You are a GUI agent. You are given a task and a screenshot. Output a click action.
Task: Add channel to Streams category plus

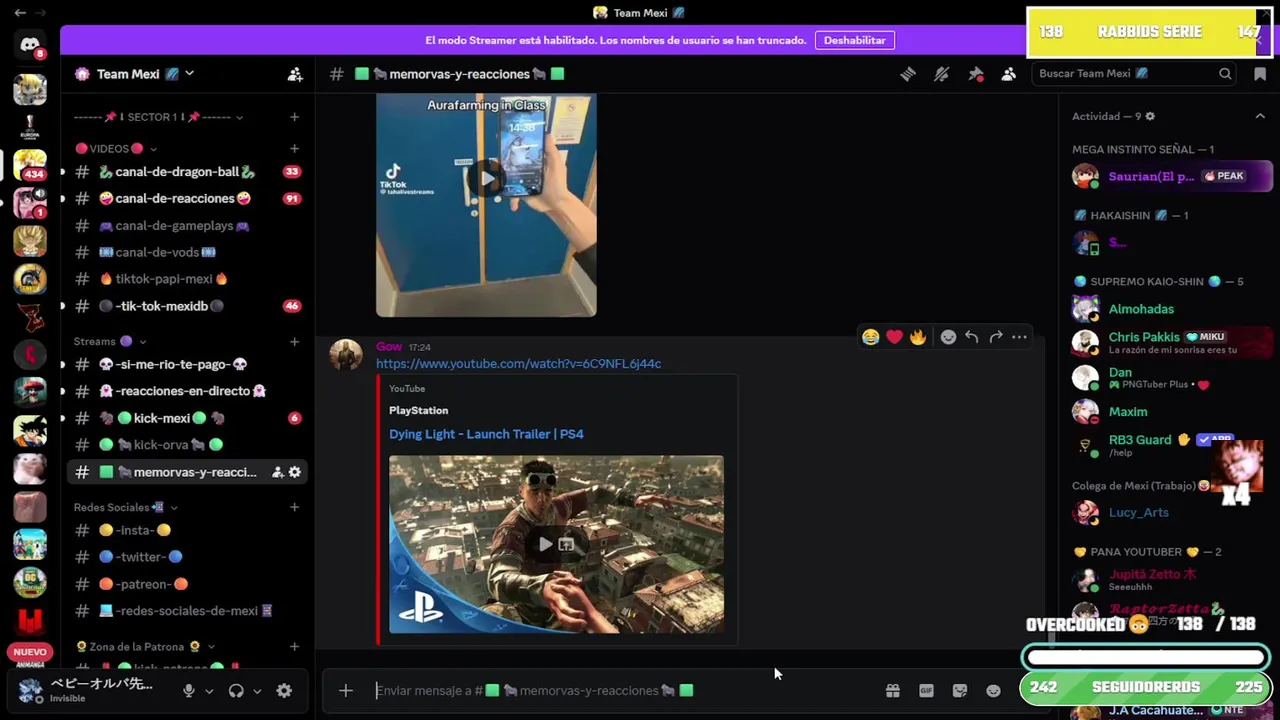coord(294,342)
